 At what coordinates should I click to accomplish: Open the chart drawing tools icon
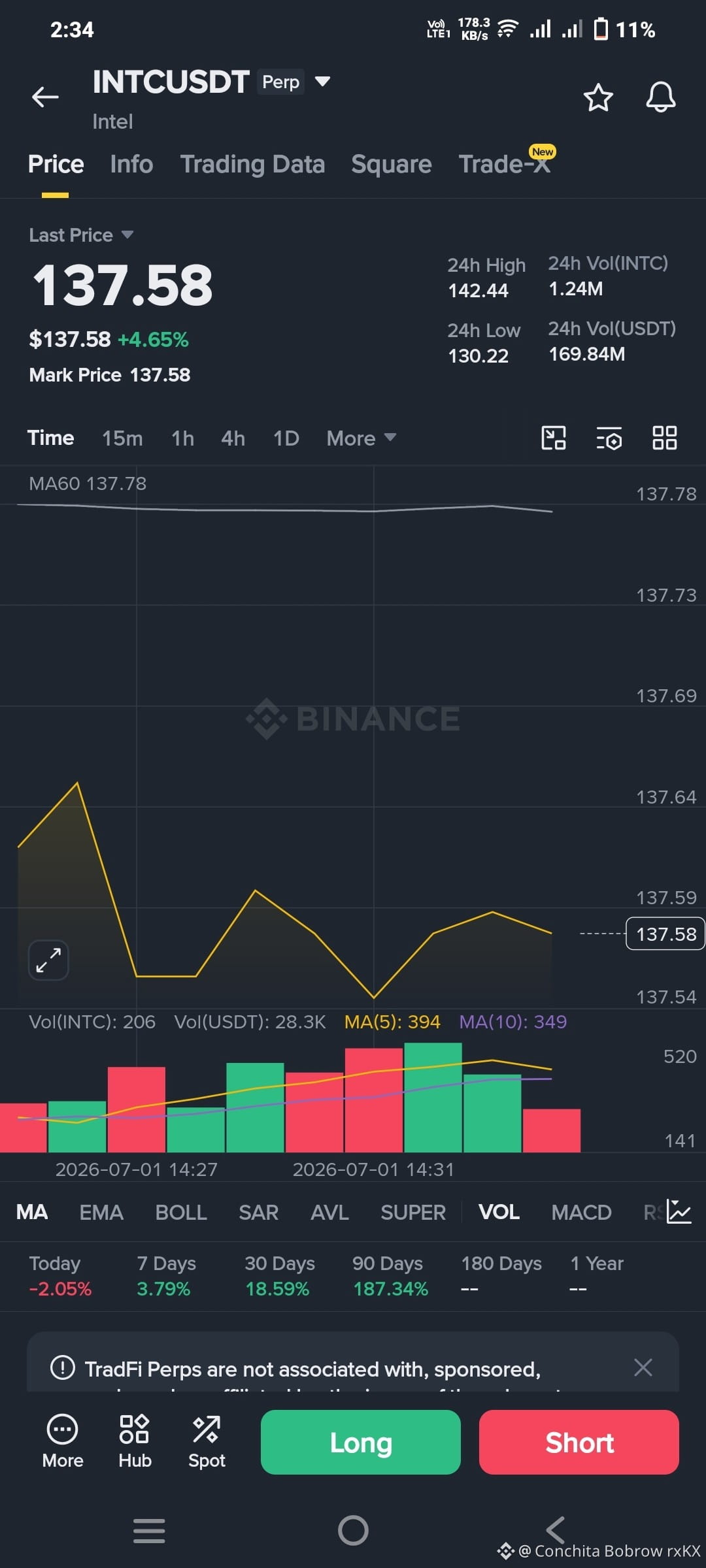(554, 438)
